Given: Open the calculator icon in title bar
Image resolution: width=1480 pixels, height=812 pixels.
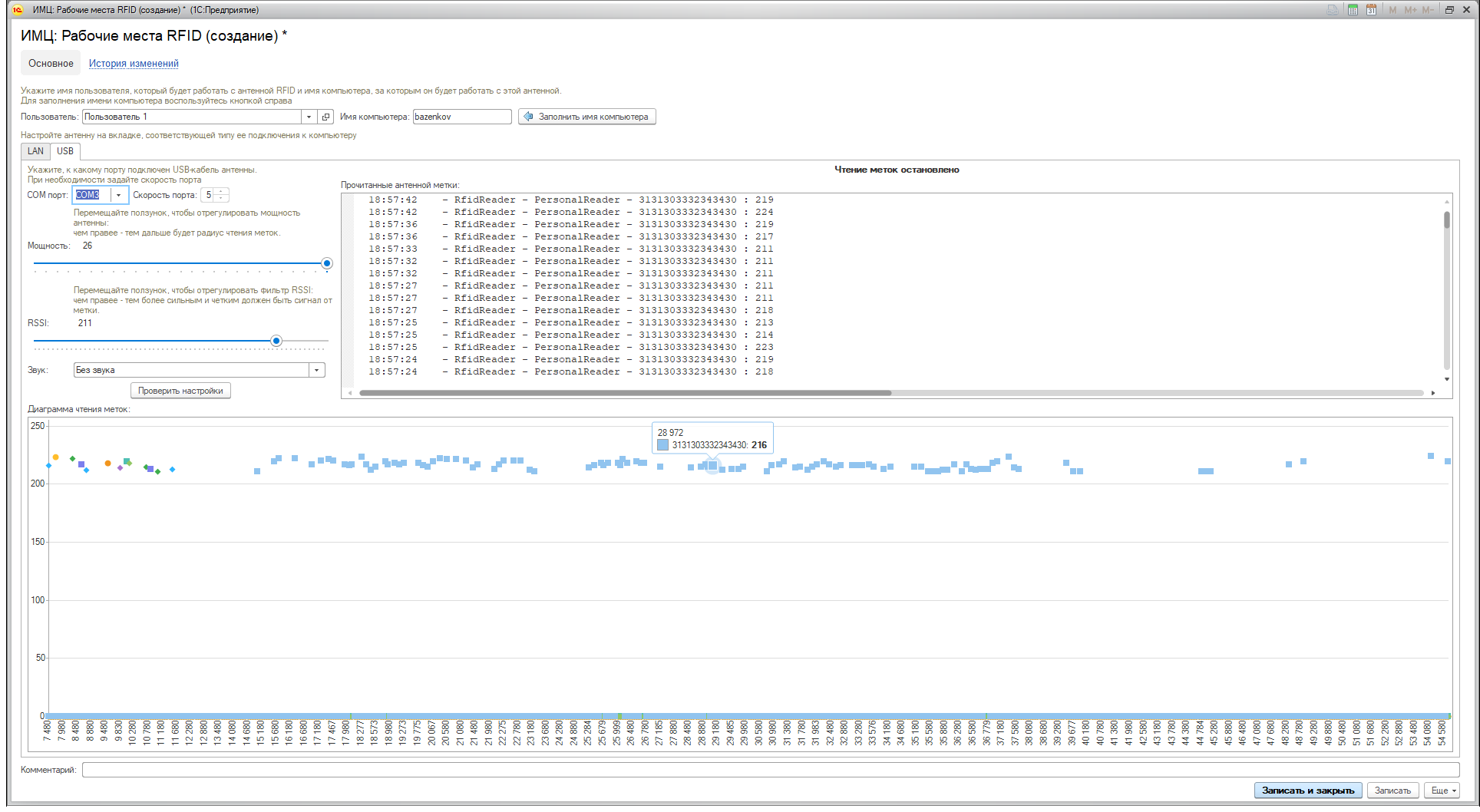Looking at the screenshot, I should 1353,10.
